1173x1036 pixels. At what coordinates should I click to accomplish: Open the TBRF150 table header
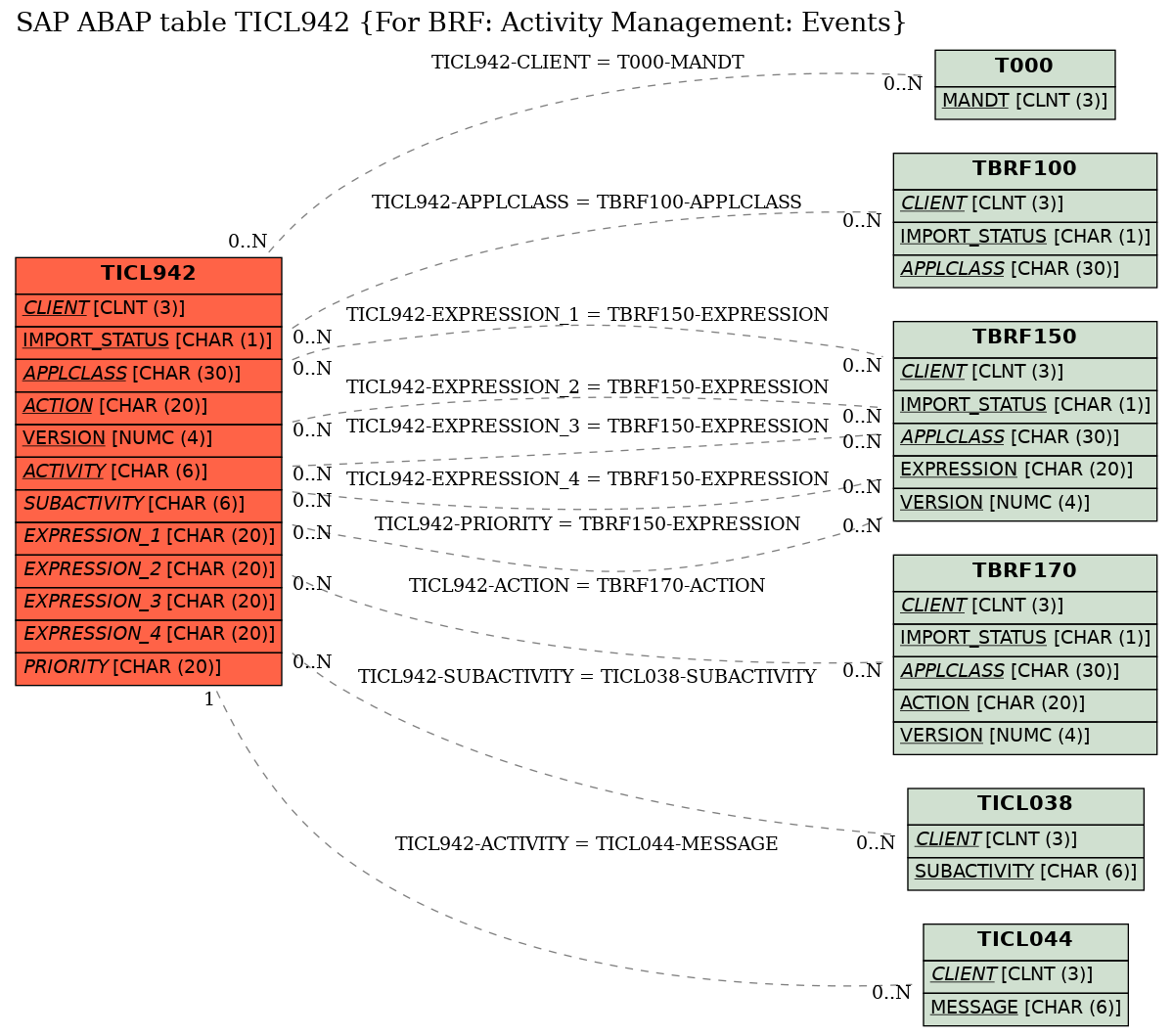(x=1025, y=338)
